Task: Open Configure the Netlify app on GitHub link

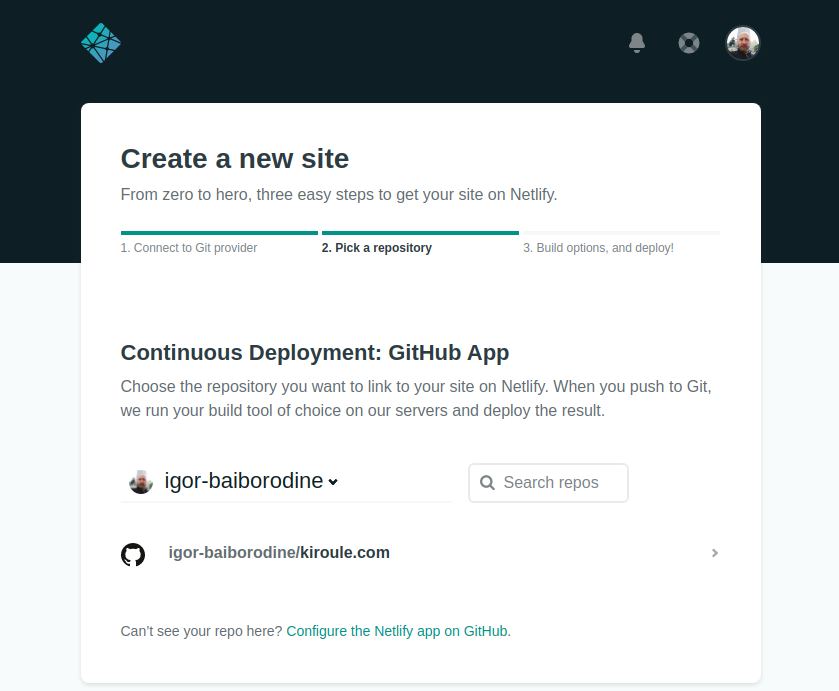Action: coord(397,631)
